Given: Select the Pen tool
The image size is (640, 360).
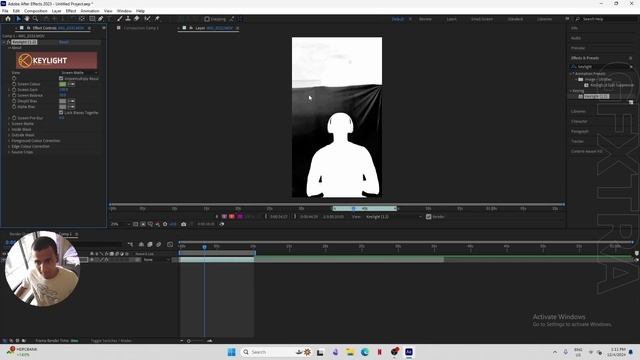Looking at the screenshot, I should pos(101,19).
